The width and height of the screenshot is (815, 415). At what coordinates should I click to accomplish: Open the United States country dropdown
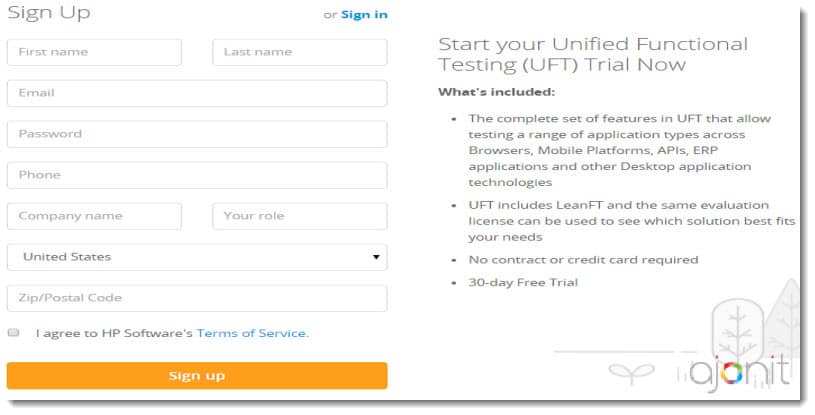point(197,257)
